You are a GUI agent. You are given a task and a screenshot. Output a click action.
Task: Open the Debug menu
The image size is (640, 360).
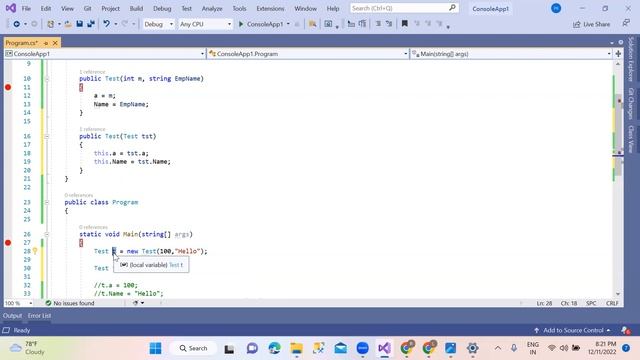click(162, 8)
